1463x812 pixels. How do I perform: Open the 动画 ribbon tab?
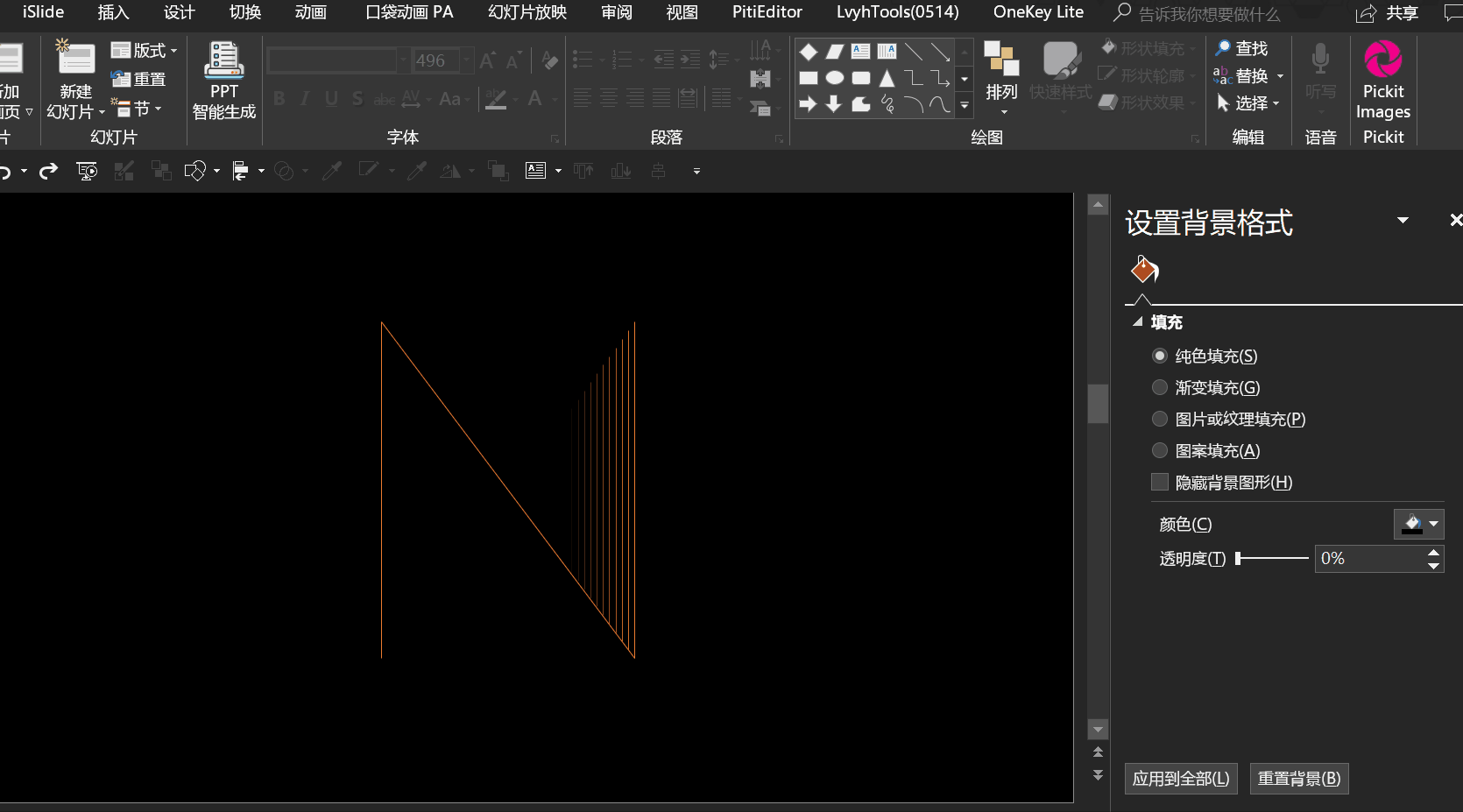tap(310, 12)
